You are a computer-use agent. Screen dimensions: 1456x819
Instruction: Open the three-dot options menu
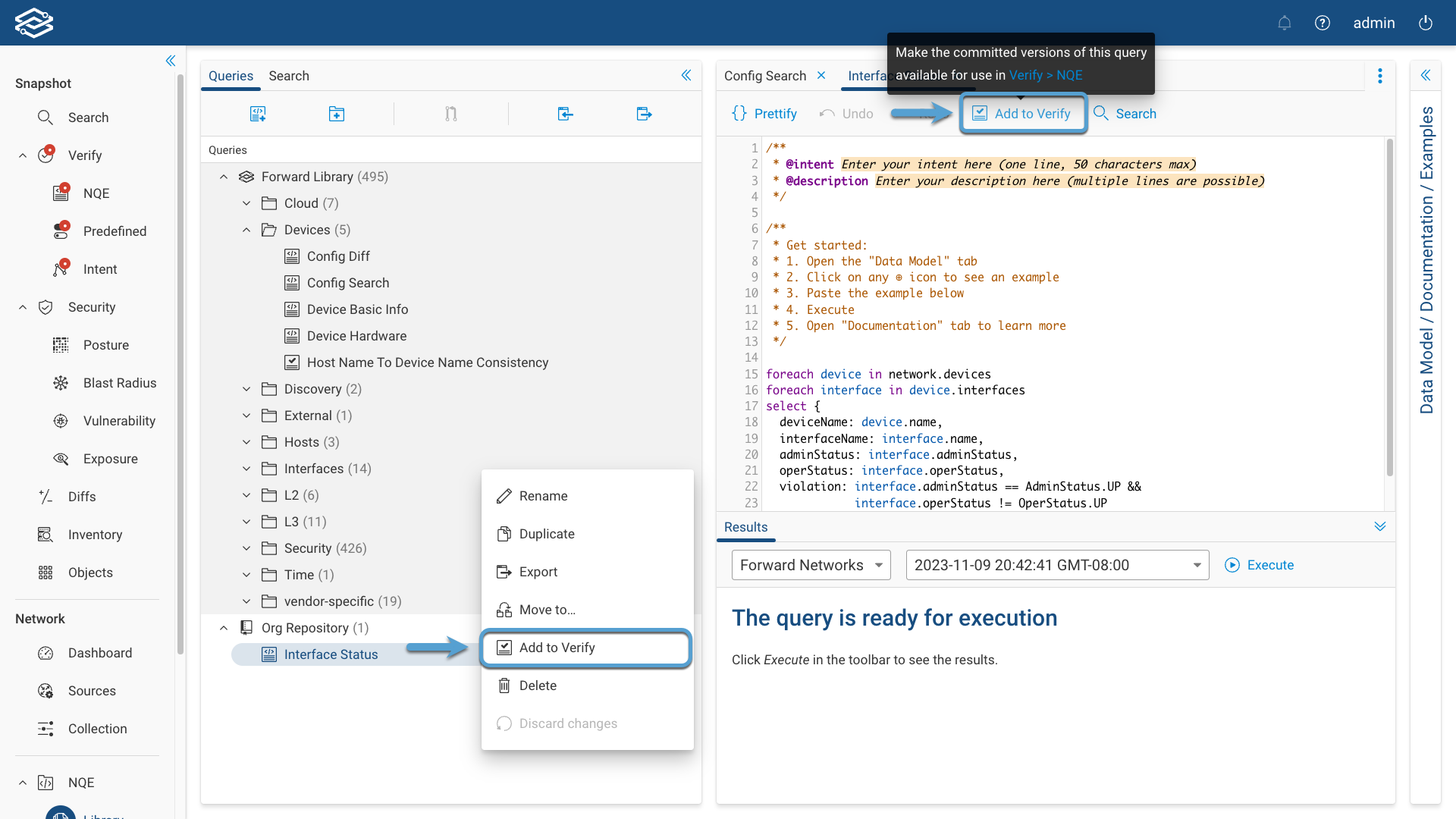pyautogui.click(x=1380, y=76)
